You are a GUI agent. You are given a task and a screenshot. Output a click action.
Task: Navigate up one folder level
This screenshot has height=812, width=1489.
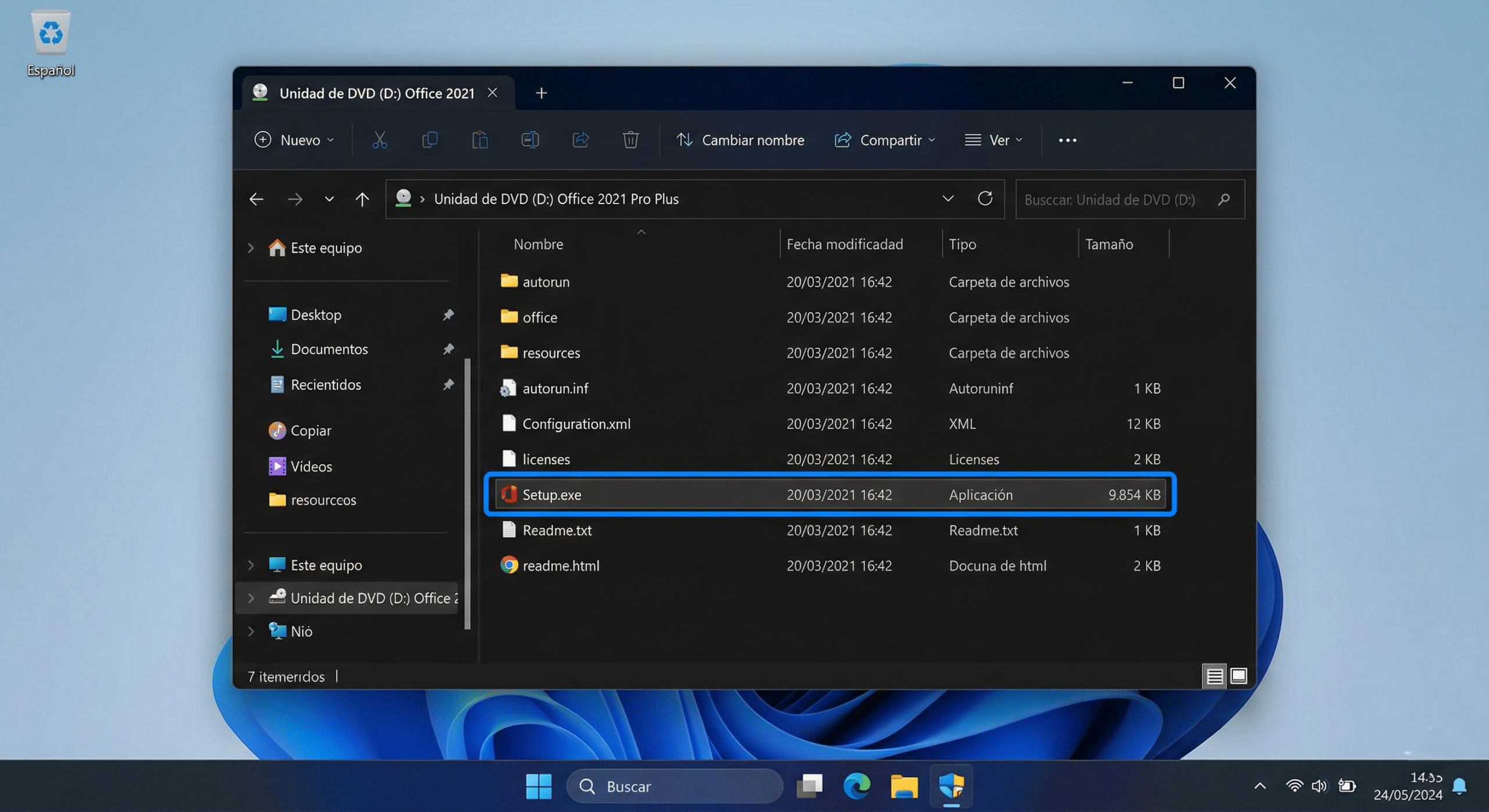362,198
